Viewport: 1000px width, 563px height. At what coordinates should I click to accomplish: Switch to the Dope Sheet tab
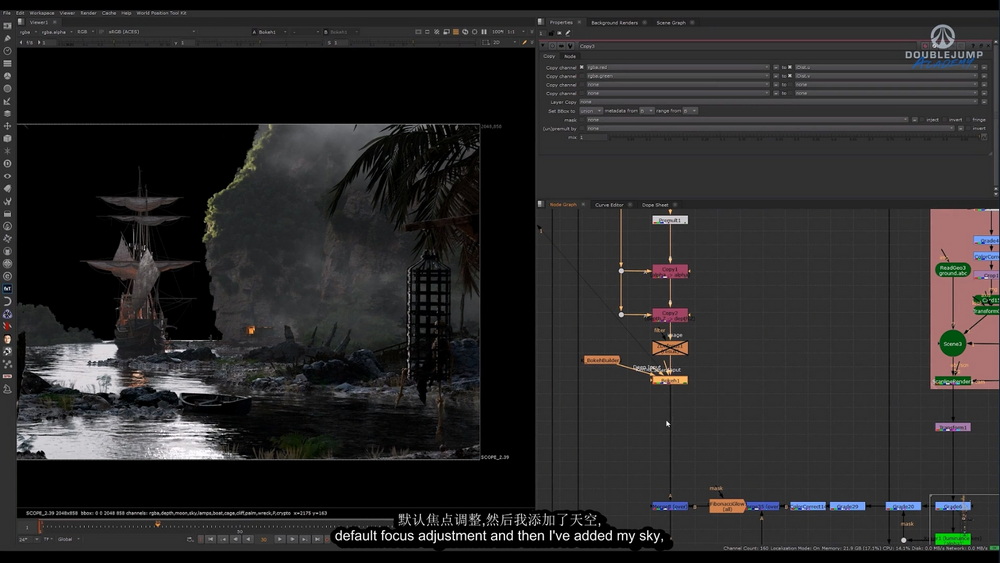click(655, 205)
